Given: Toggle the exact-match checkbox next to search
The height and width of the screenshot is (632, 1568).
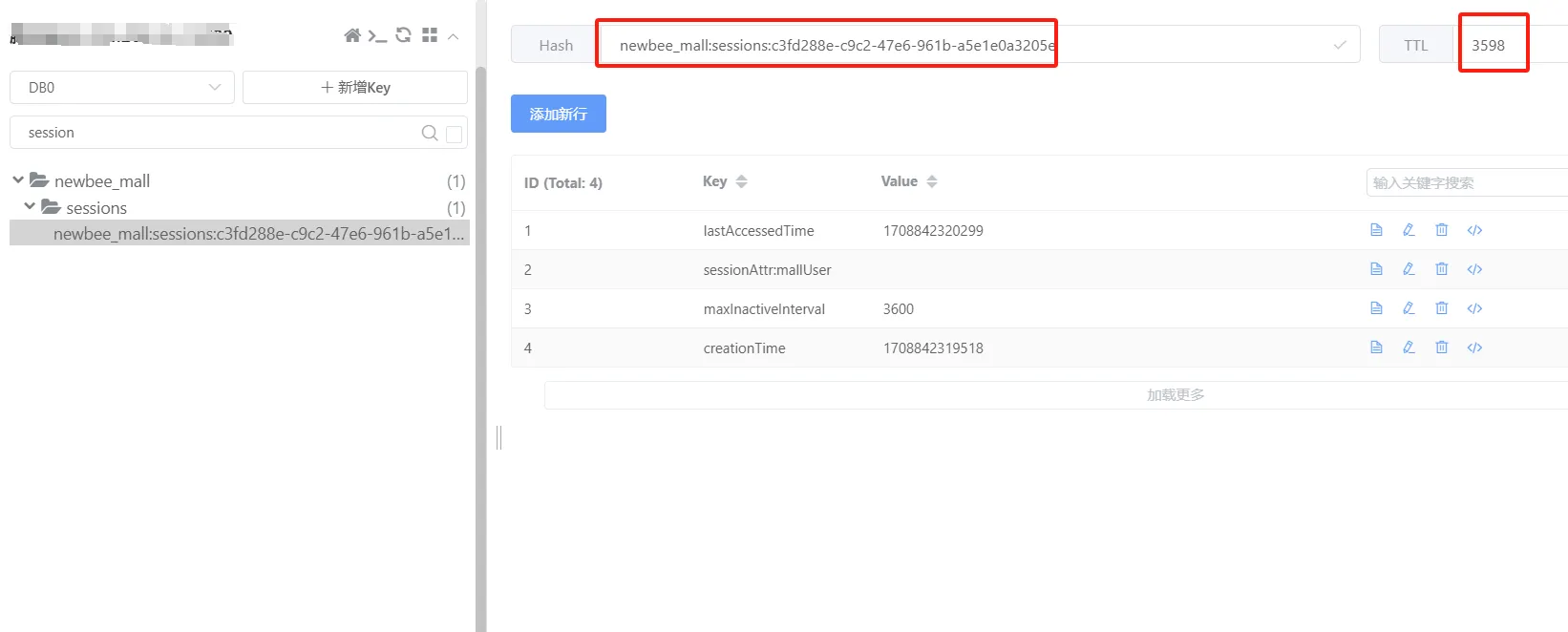Looking at the screenshot, I should (455, 134).
